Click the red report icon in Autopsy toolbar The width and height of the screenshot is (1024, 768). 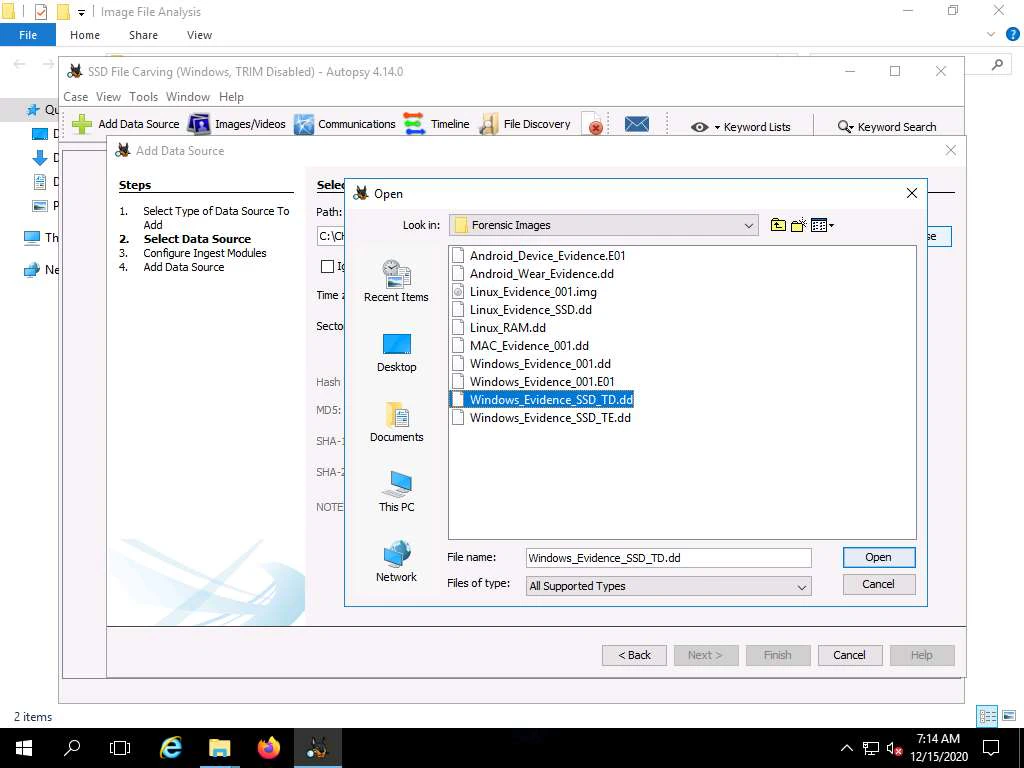point(593,124)
